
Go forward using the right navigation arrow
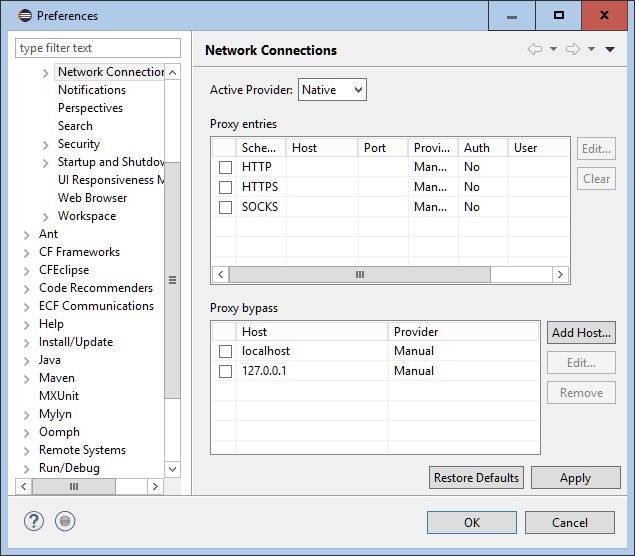pos(573,49)
